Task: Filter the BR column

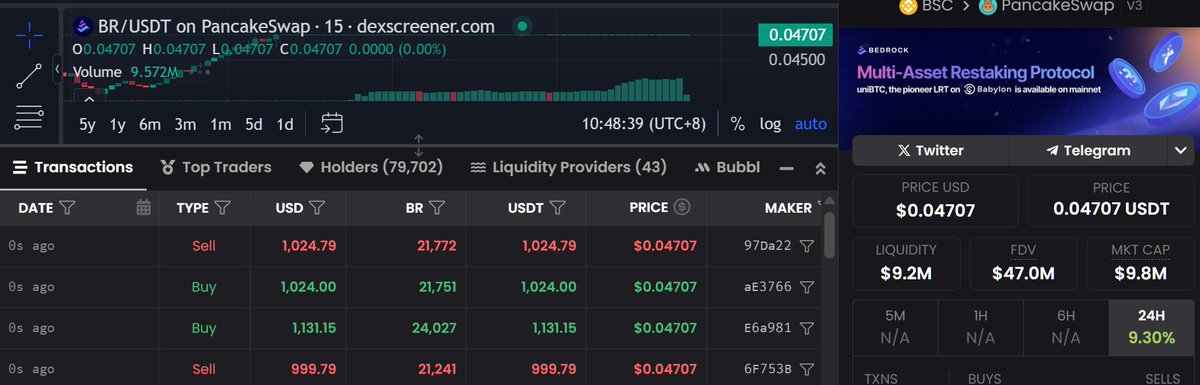Action: tap(437, 208)
